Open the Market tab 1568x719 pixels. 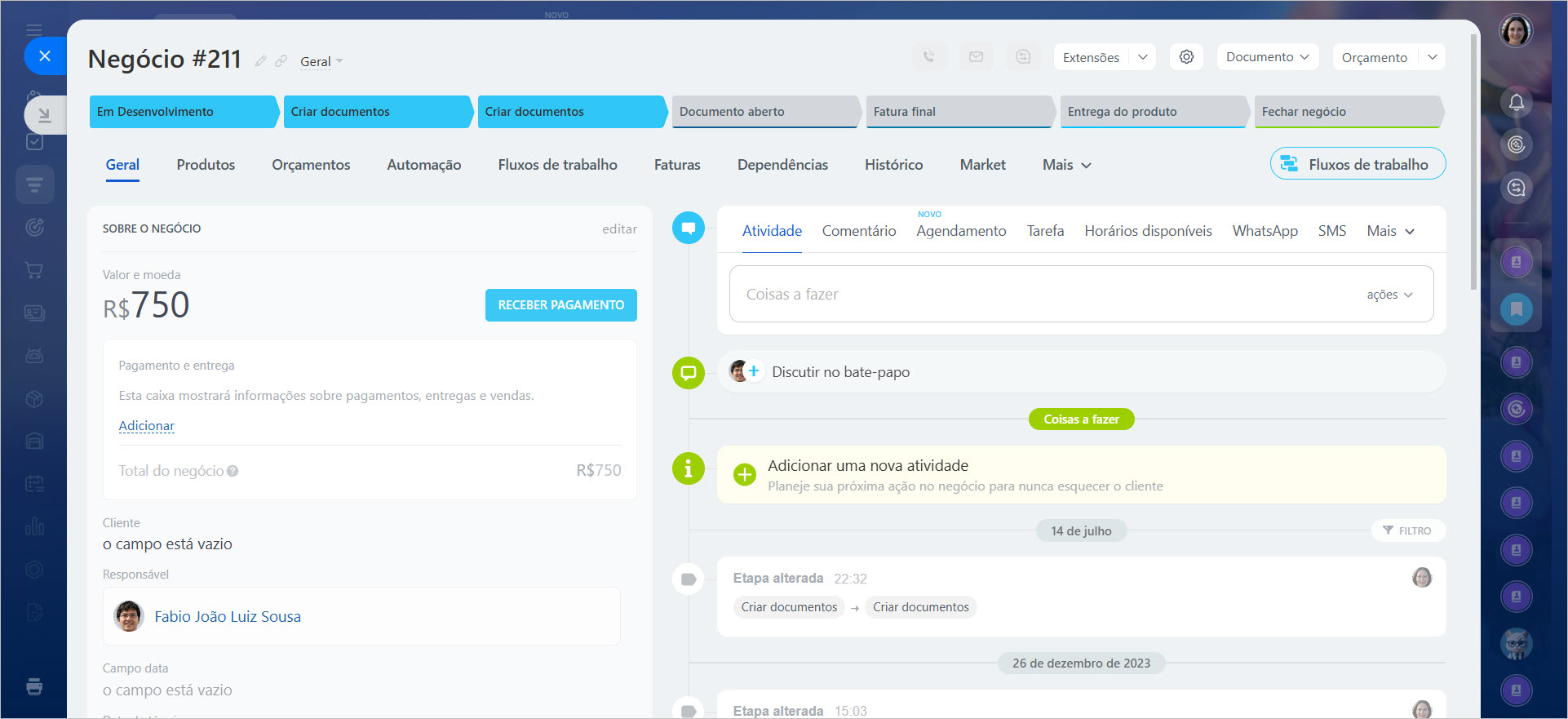[982, 165]
